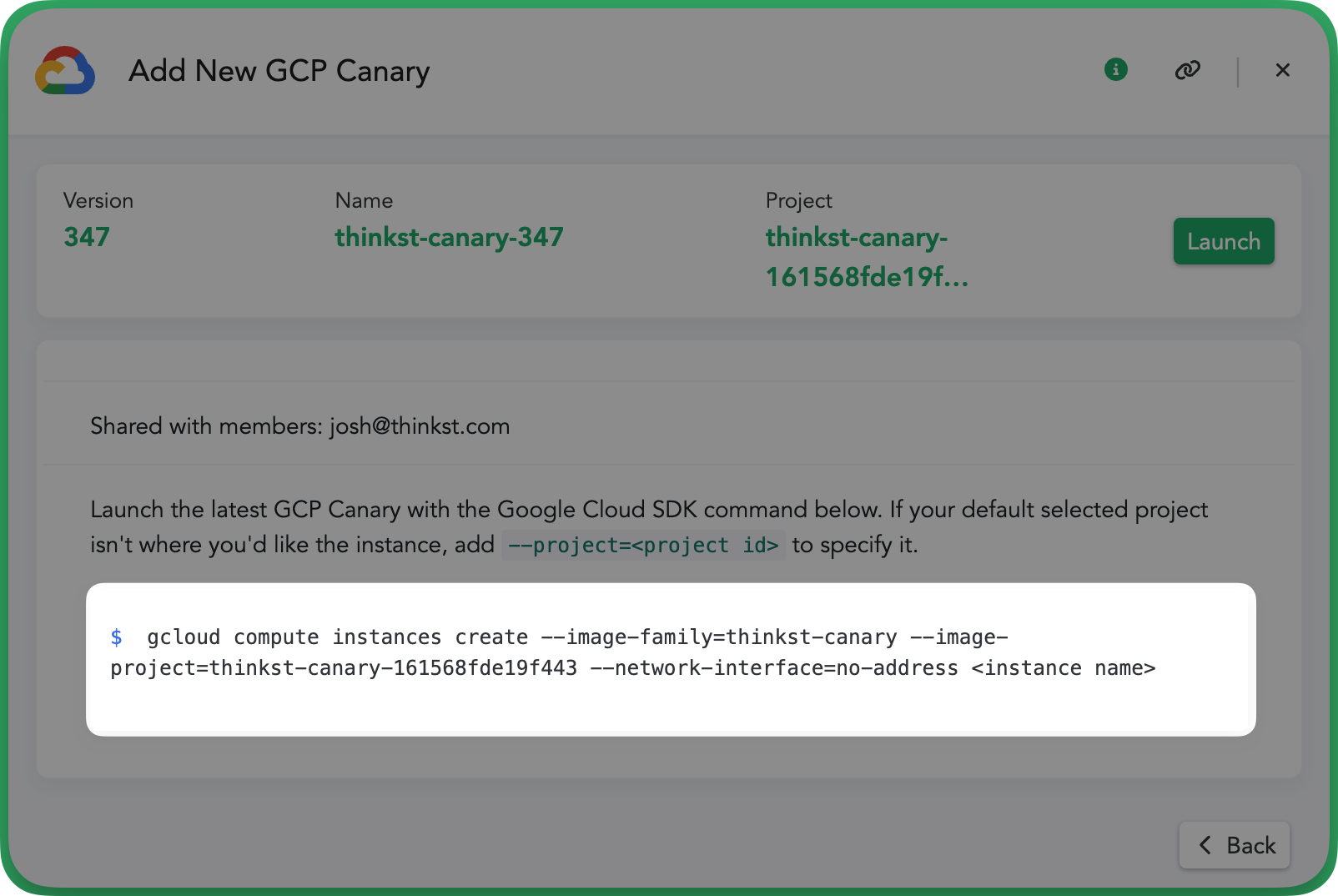Click the Name label
The image size is (1338, 896).
tap(364, 201)
